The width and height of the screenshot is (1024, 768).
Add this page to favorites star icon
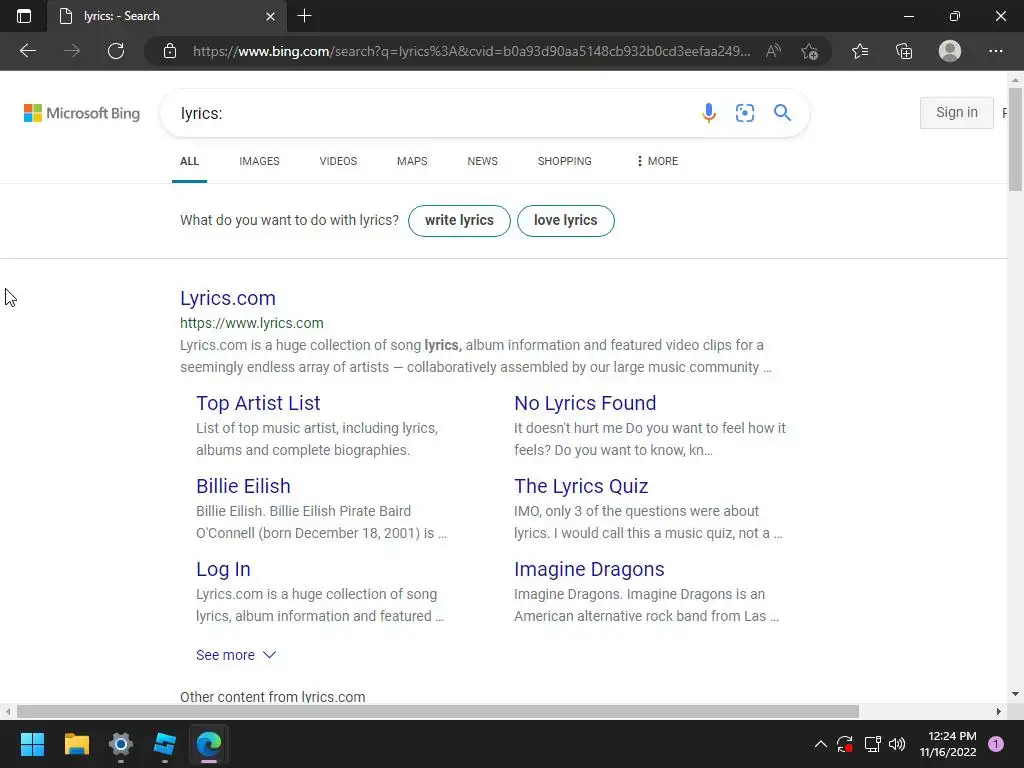pyautogui.click(x=809, y=51)
